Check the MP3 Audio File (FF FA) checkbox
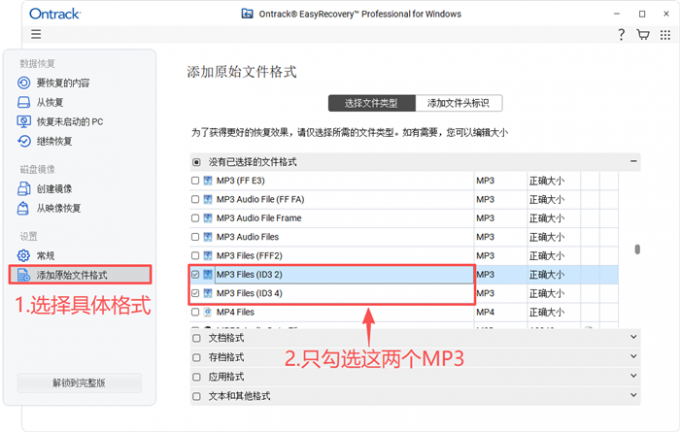 point(195,199)
